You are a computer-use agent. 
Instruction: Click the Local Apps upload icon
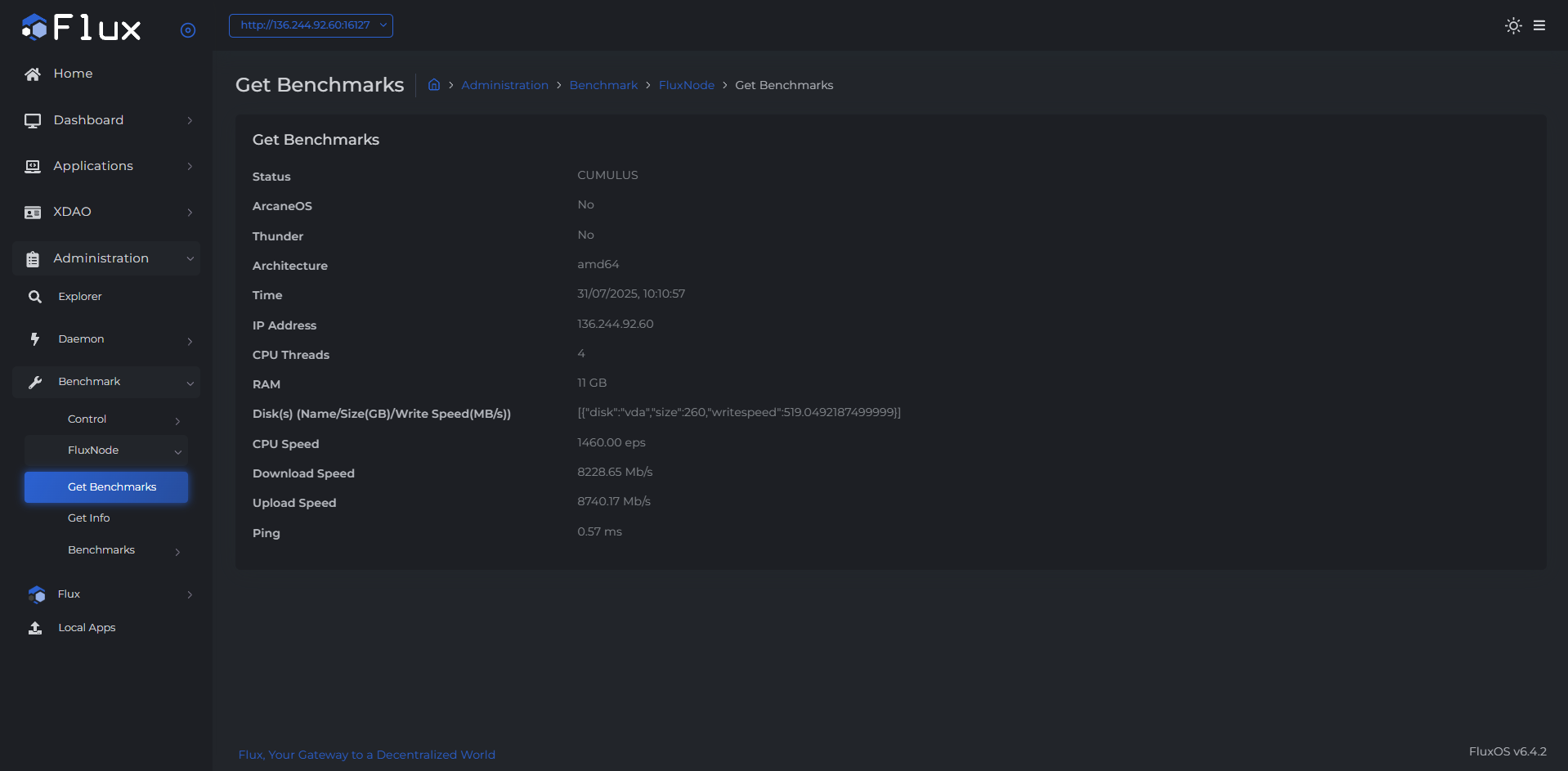coord(35,628)
